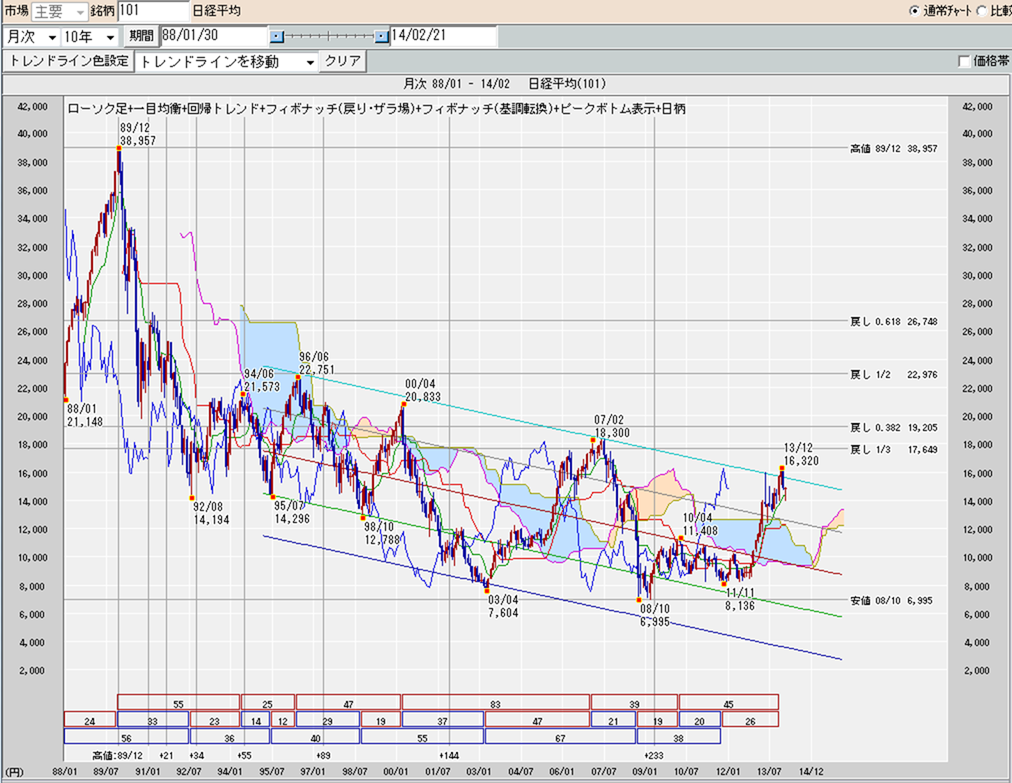1012x783 pixels.
Task: Click the start date field 88/01/30
Action: click(213, 36)
